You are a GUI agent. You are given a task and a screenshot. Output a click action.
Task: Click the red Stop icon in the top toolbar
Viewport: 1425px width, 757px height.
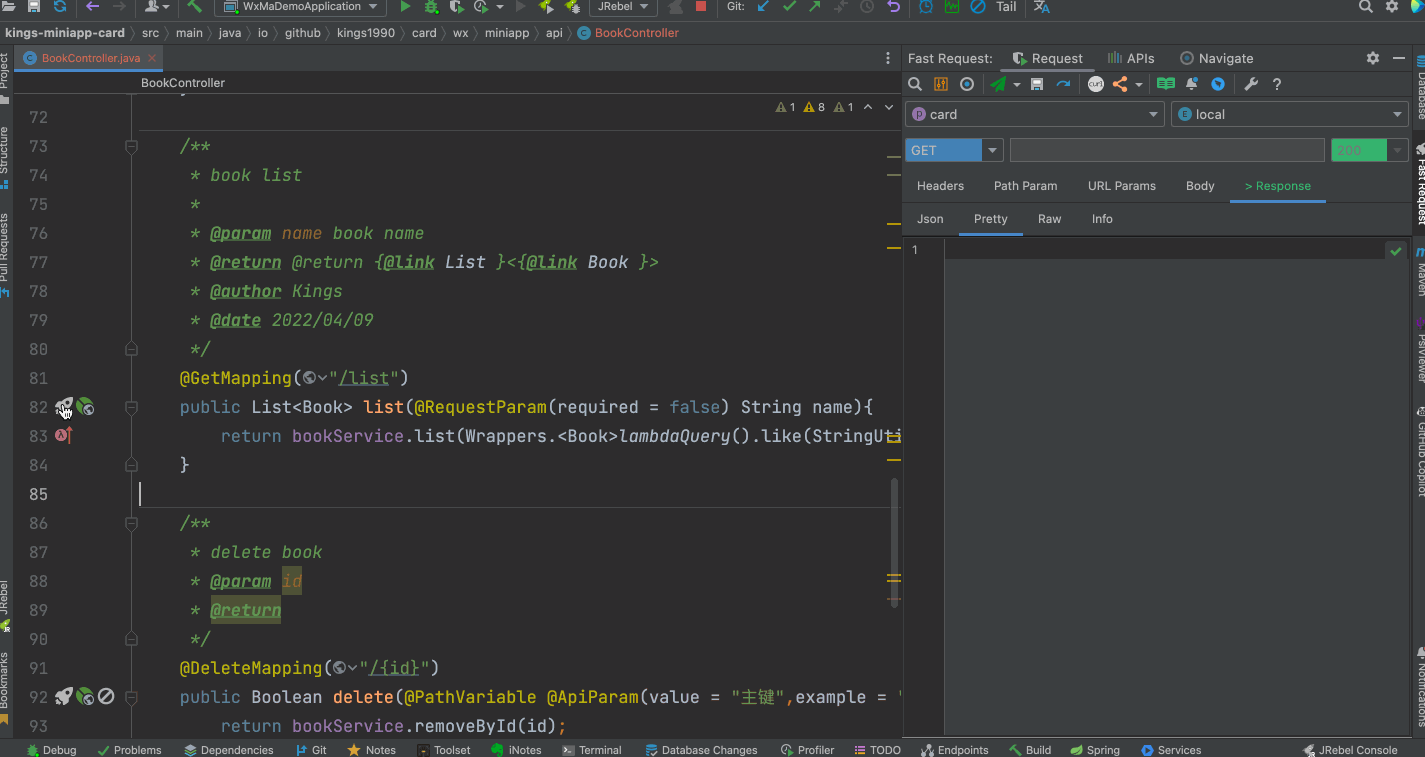(x=701, y=7)
